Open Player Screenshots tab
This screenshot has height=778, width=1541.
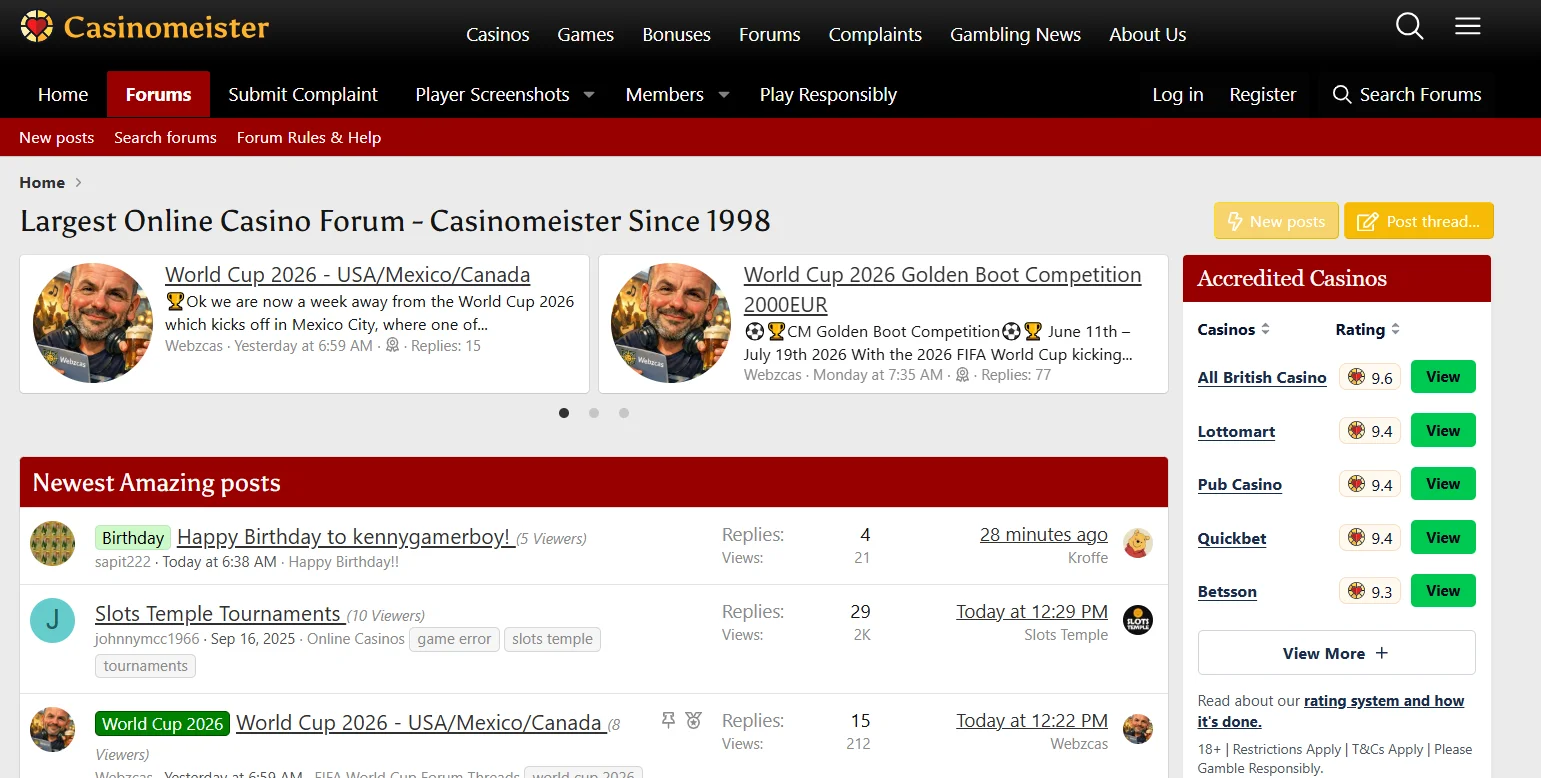point(492,94)
